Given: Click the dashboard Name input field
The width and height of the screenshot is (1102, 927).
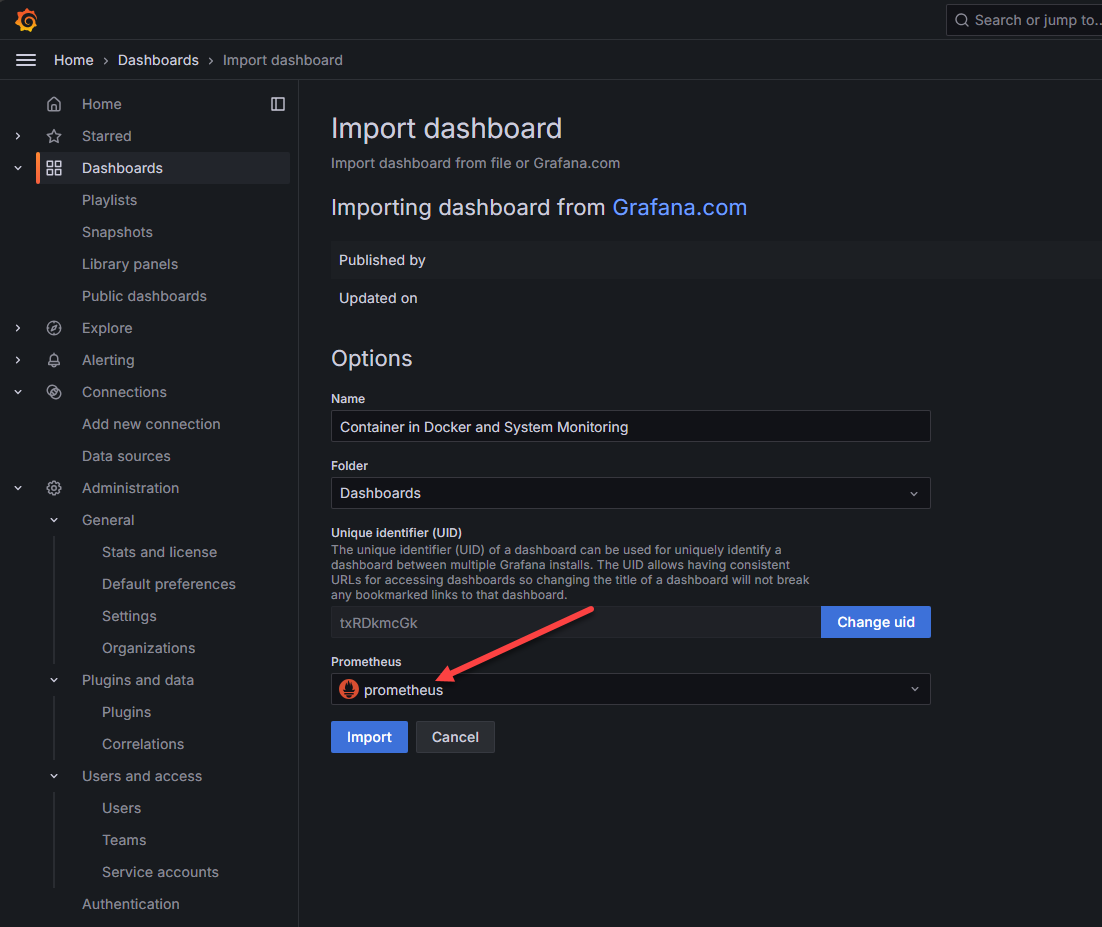Looking at the screenshot, I should (630, 426).
